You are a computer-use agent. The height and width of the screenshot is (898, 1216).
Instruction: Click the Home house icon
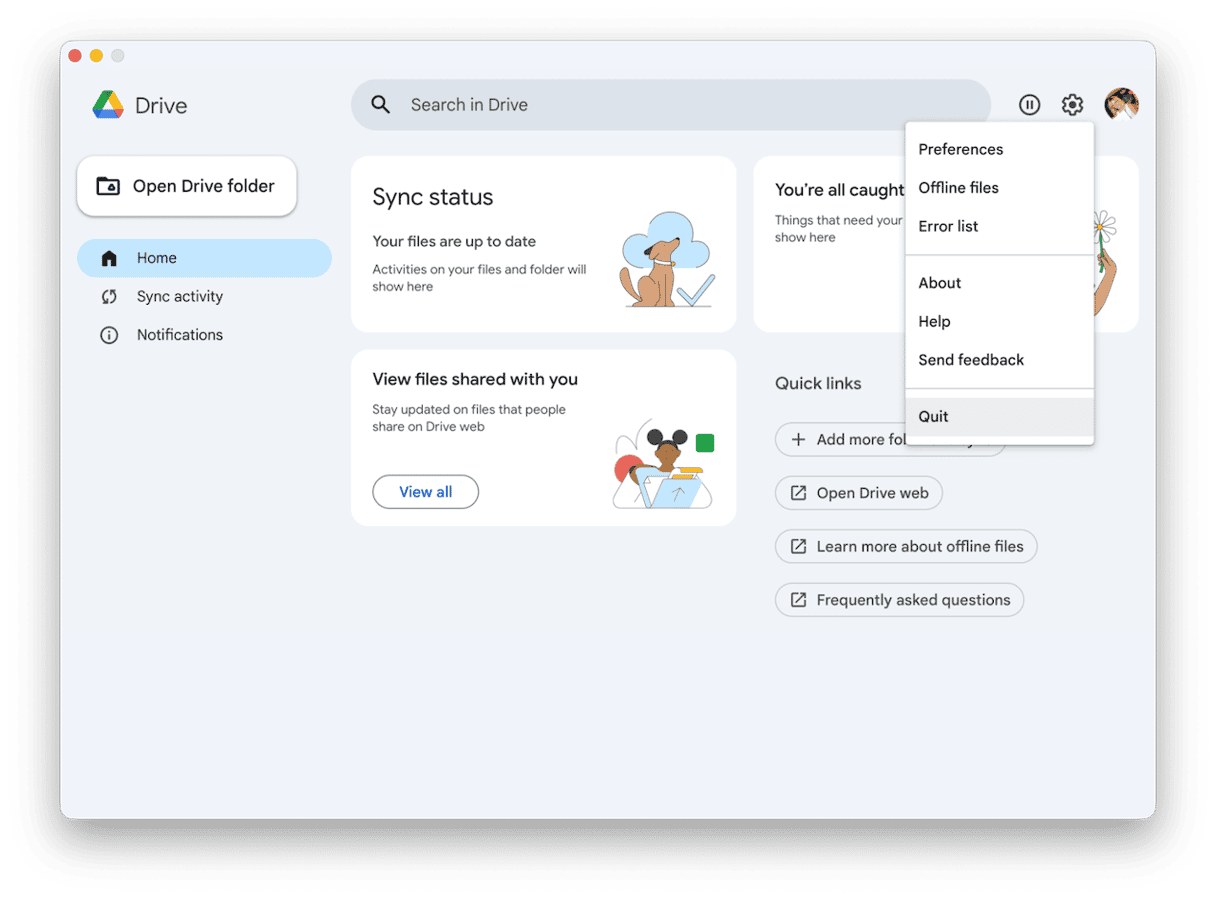(109, 258)
